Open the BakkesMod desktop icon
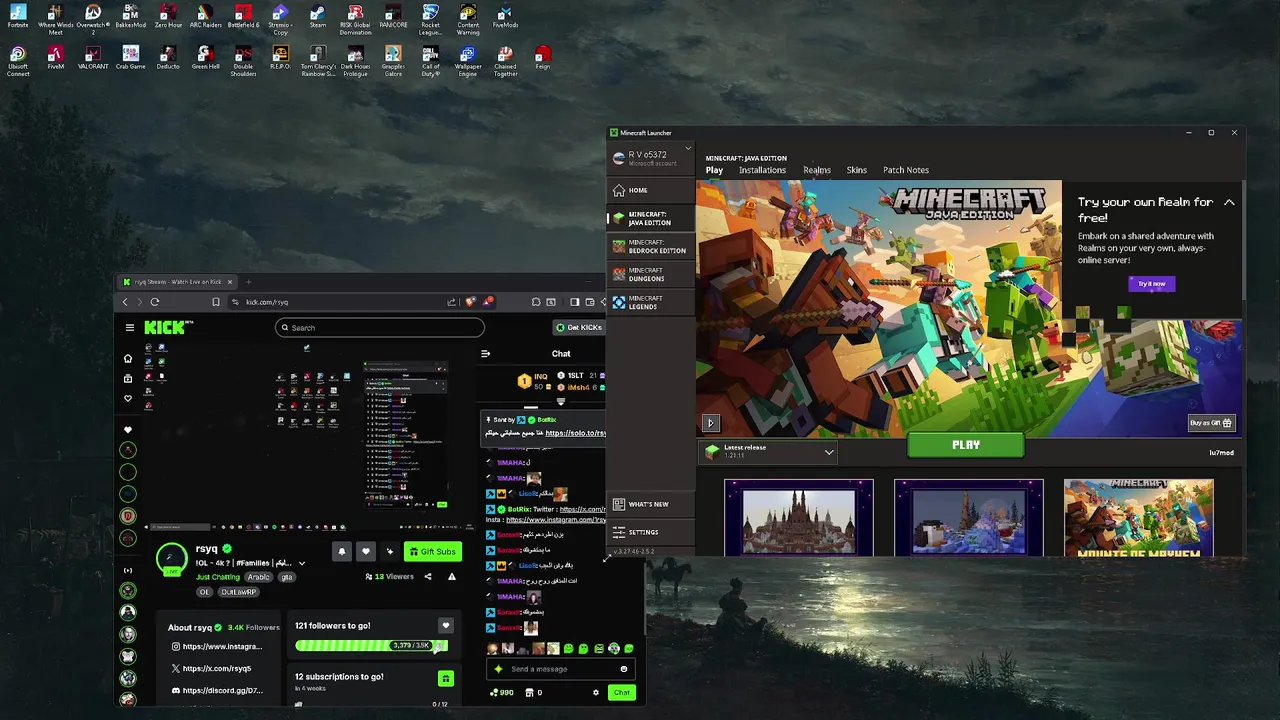 (x=130, y=17)
